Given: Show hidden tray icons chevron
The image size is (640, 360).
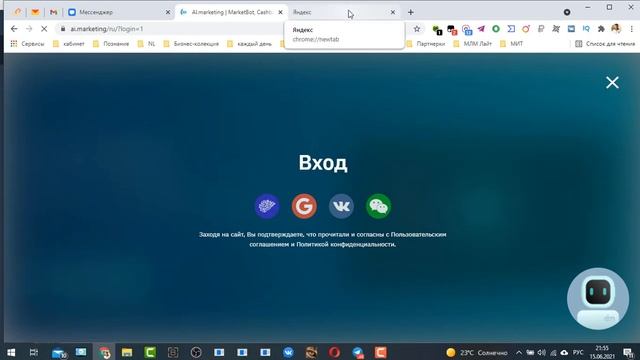Looking at the screenshot, I should click(519, 353).
